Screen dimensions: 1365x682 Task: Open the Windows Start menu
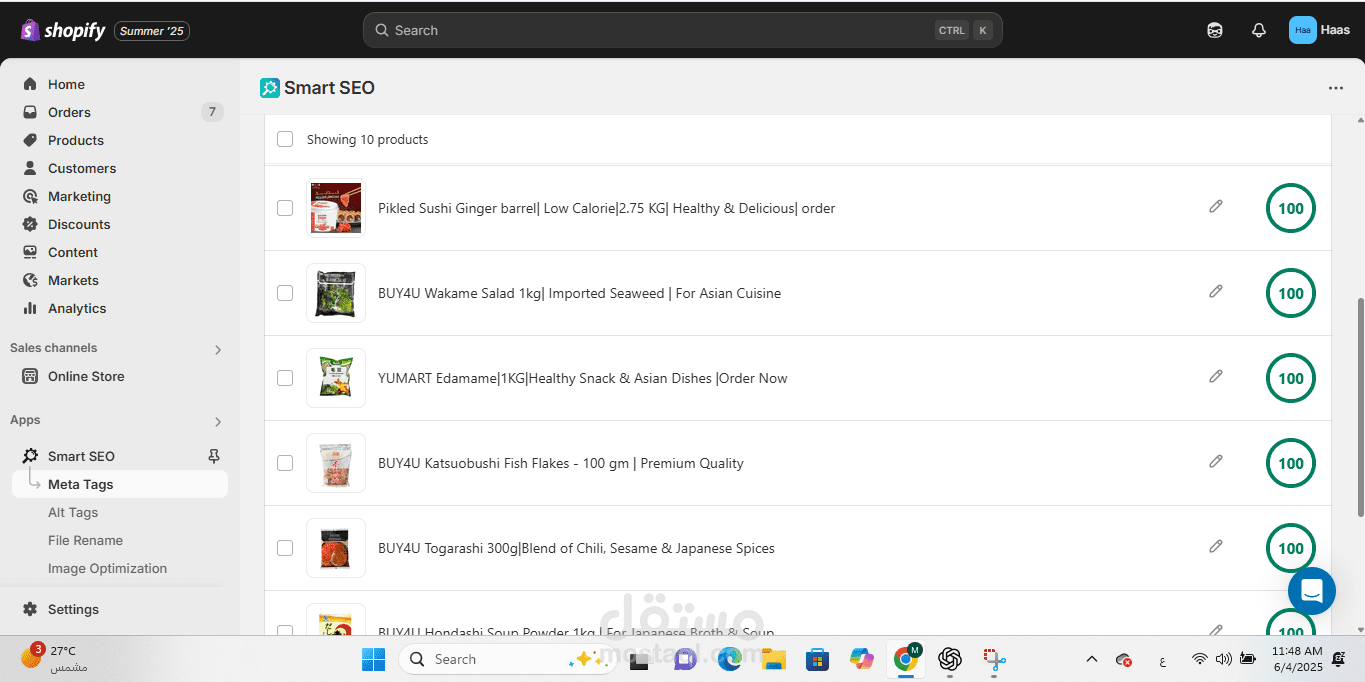click(373, 659)
